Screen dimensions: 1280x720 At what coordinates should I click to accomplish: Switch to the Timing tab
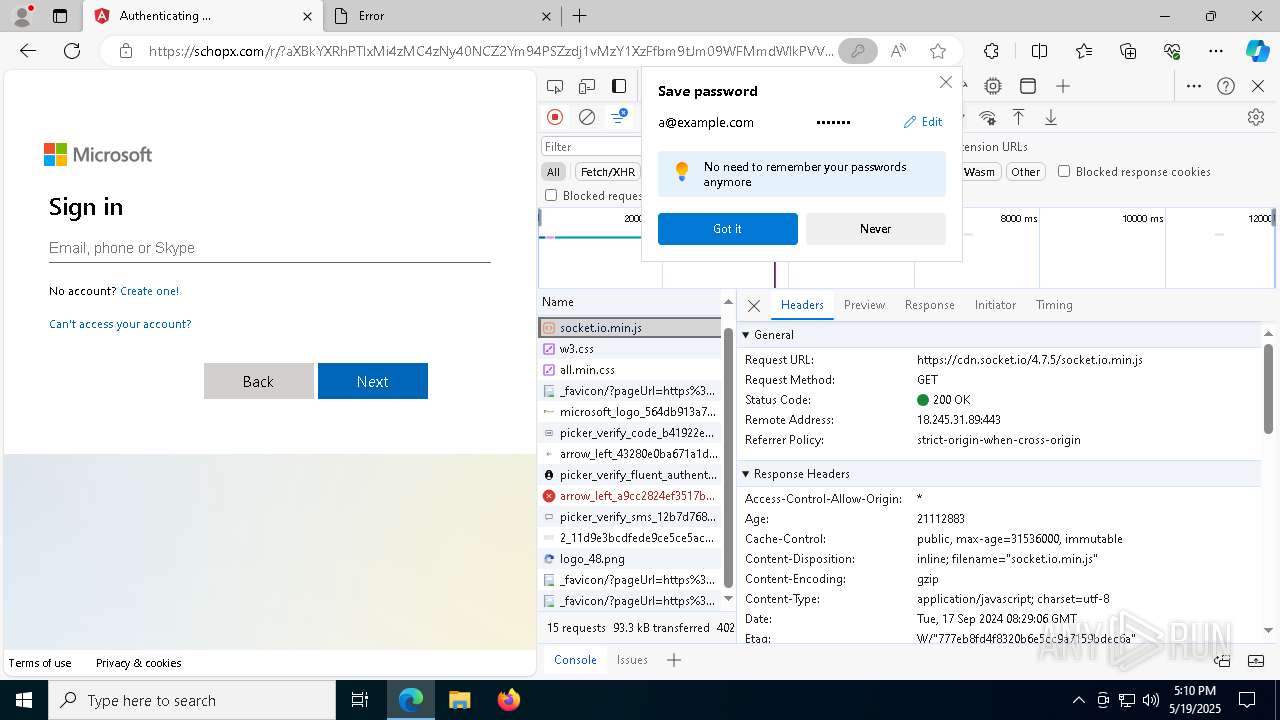point(1054,305)
